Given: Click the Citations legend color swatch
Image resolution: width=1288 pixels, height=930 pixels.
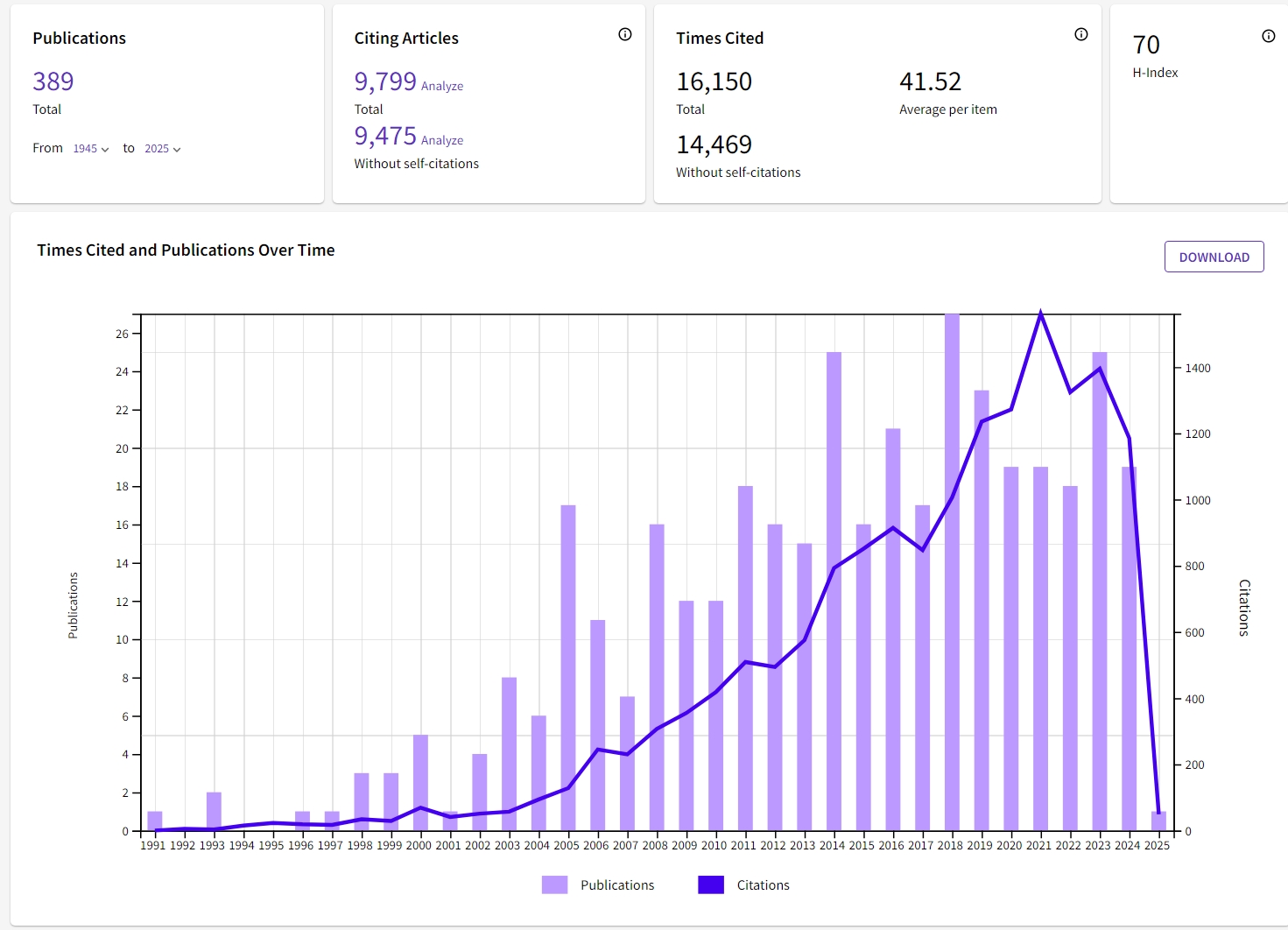Looking at the screenshot, I should tap(711, 884).
